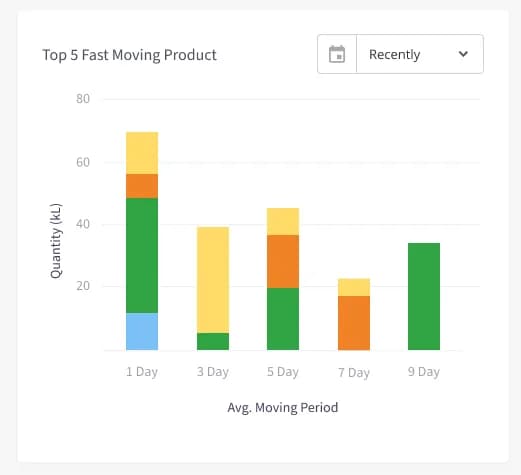Click the yellow segment of 7 Day bar
521x475 pixels.
pyautogui.click(x=354, y=287)
